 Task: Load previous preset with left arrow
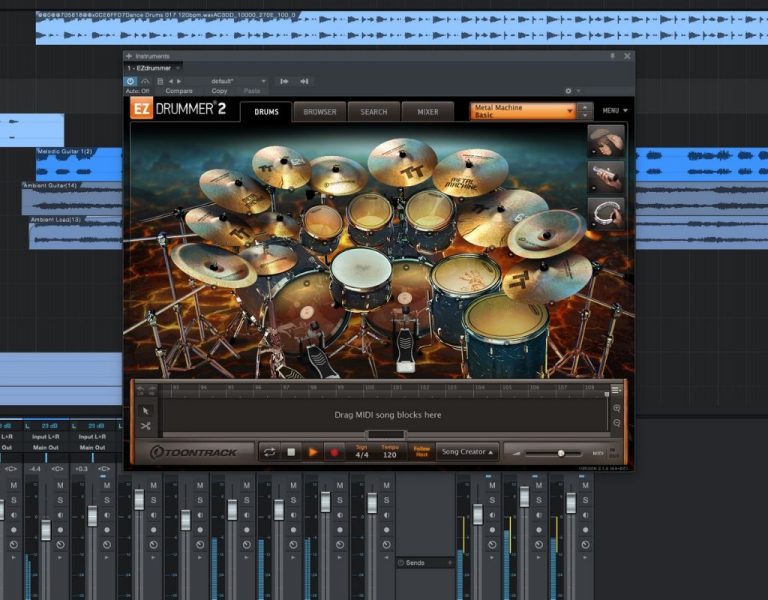click(x=171, y=81)
